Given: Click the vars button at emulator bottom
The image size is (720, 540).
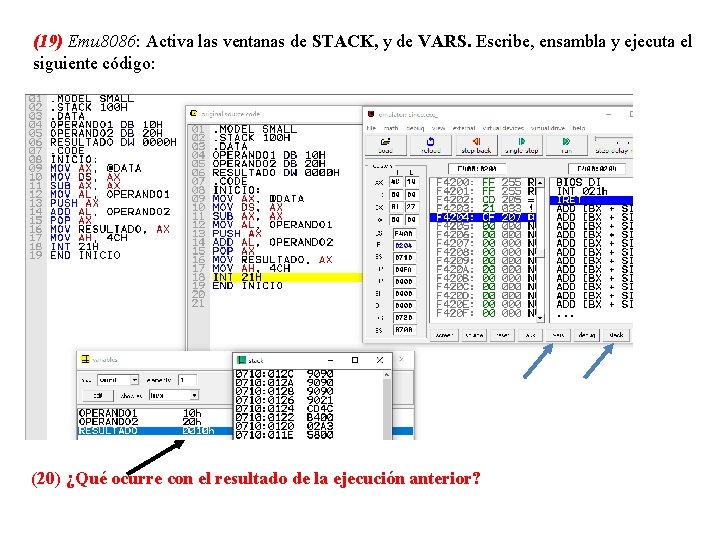Looking at the screenshot, I should [x=558, y=335].
